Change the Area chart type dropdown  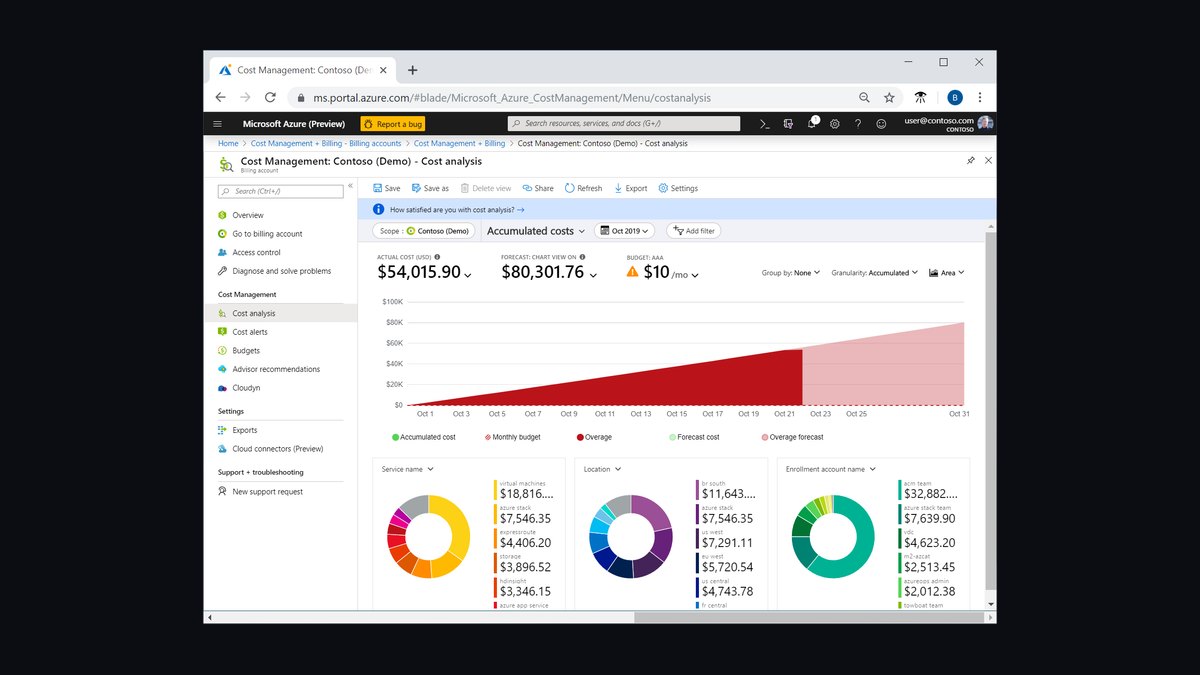coord(946,272)
